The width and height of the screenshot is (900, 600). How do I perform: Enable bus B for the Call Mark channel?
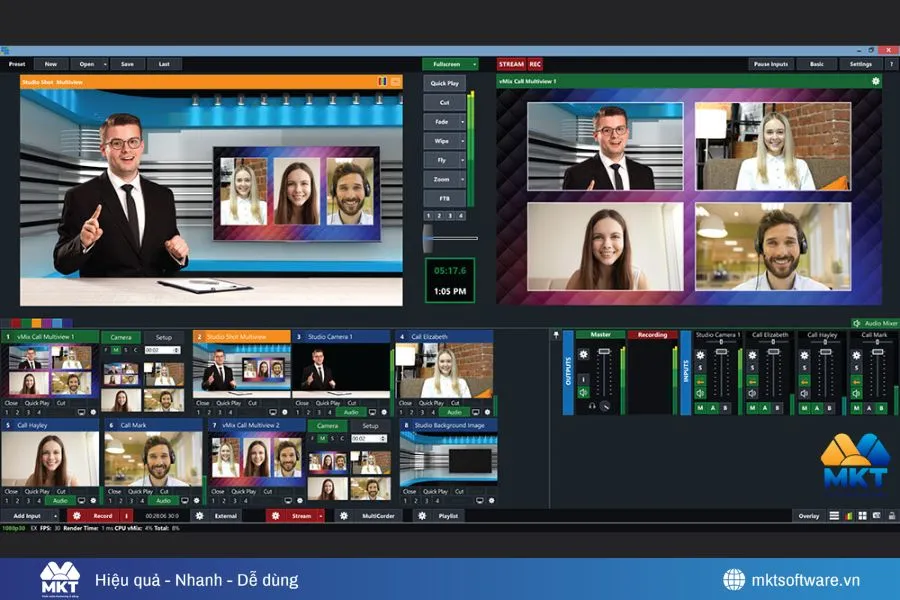[881, 406]
